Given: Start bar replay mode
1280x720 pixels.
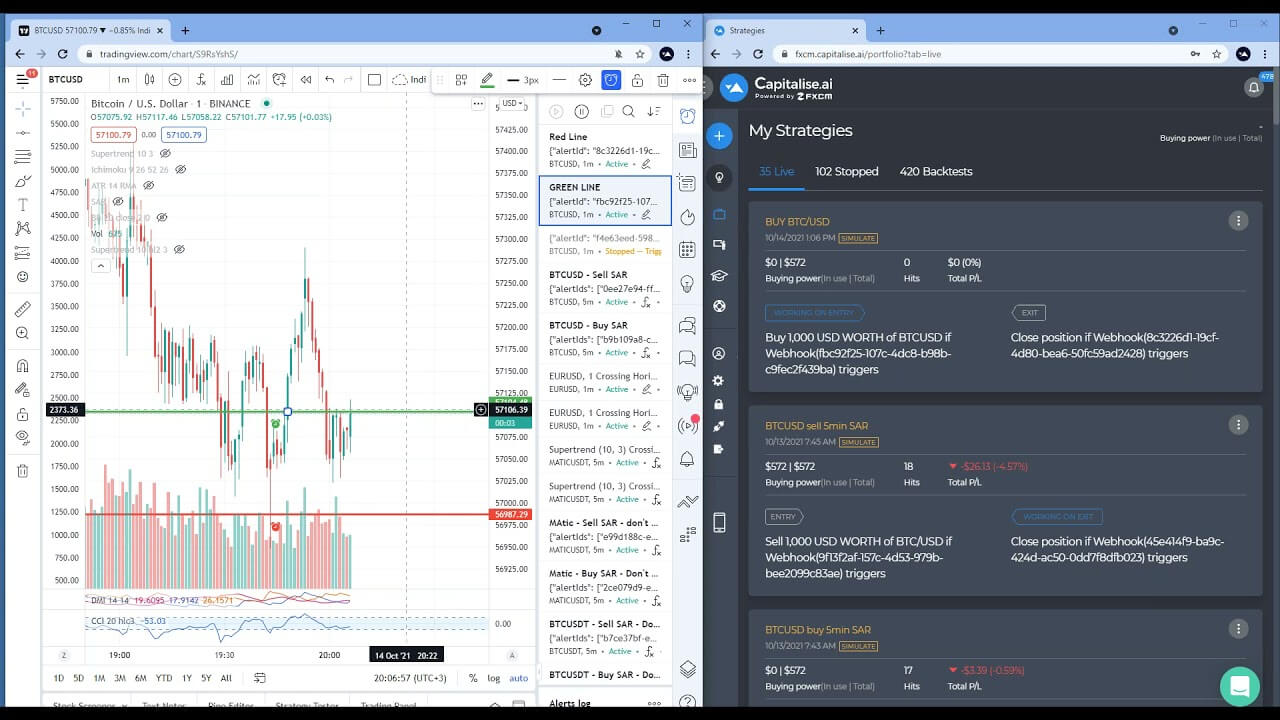Looking at the screenshot, I should (x=306, y=80).
